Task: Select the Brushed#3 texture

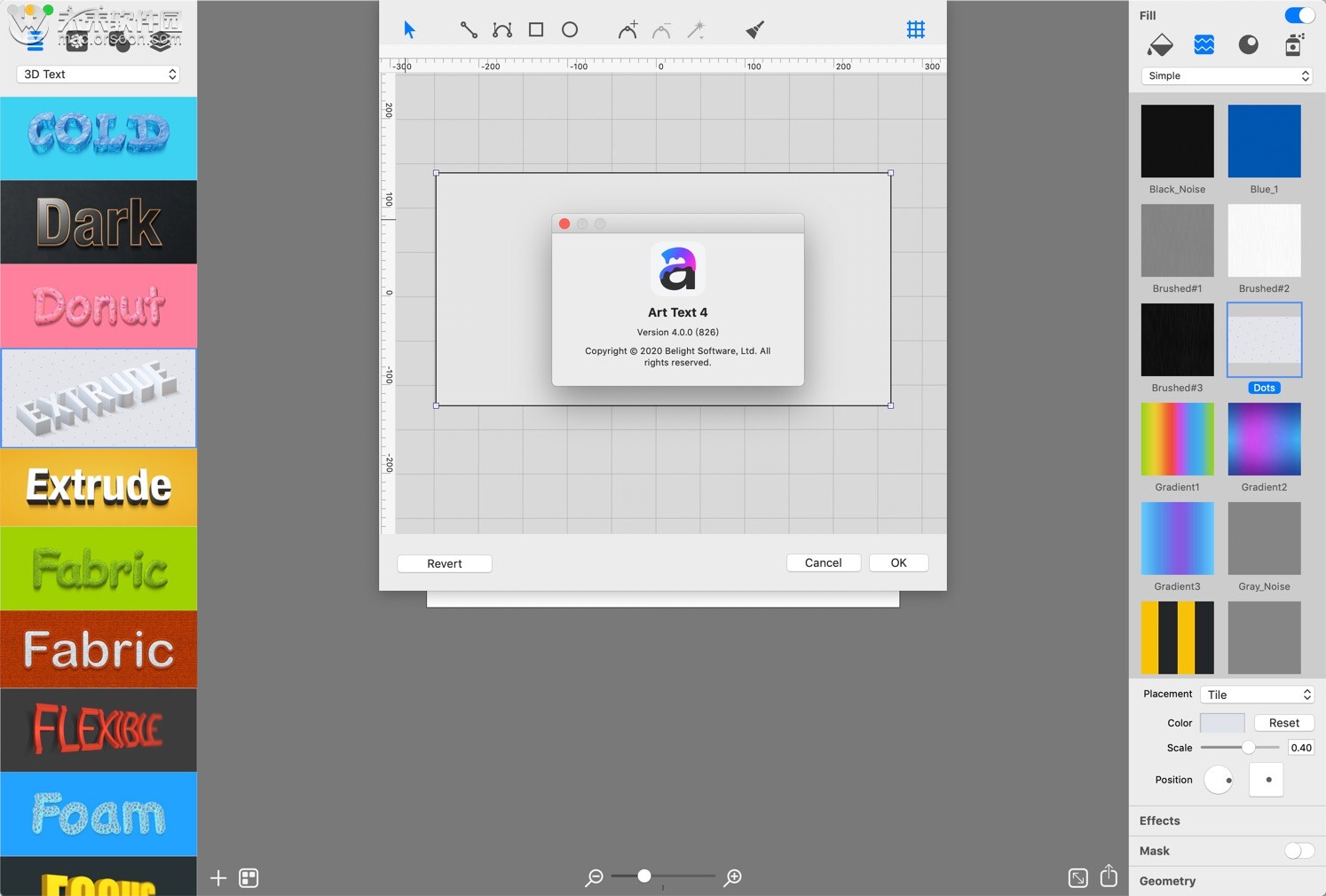Action: pyautogui.click(x=1177, y=340)
